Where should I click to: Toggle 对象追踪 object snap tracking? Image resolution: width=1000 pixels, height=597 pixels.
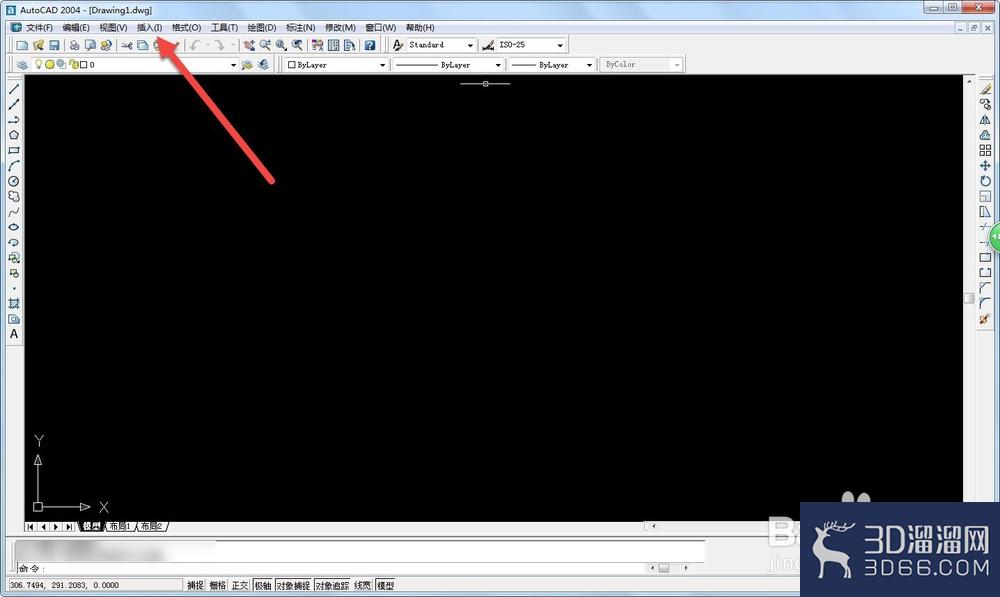(332, 585)
